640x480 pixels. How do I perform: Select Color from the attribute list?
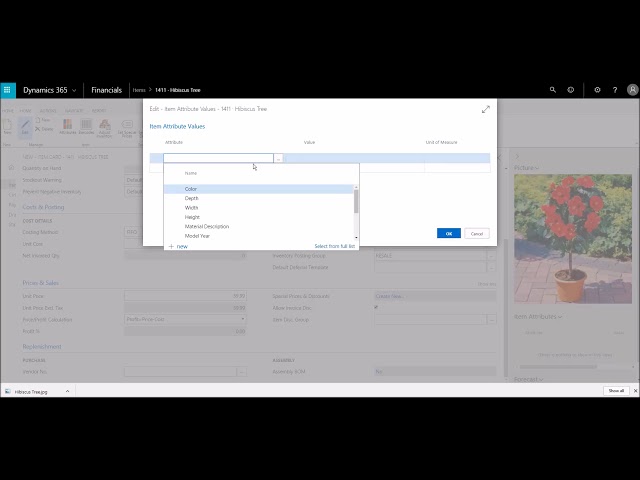(191, 189)
